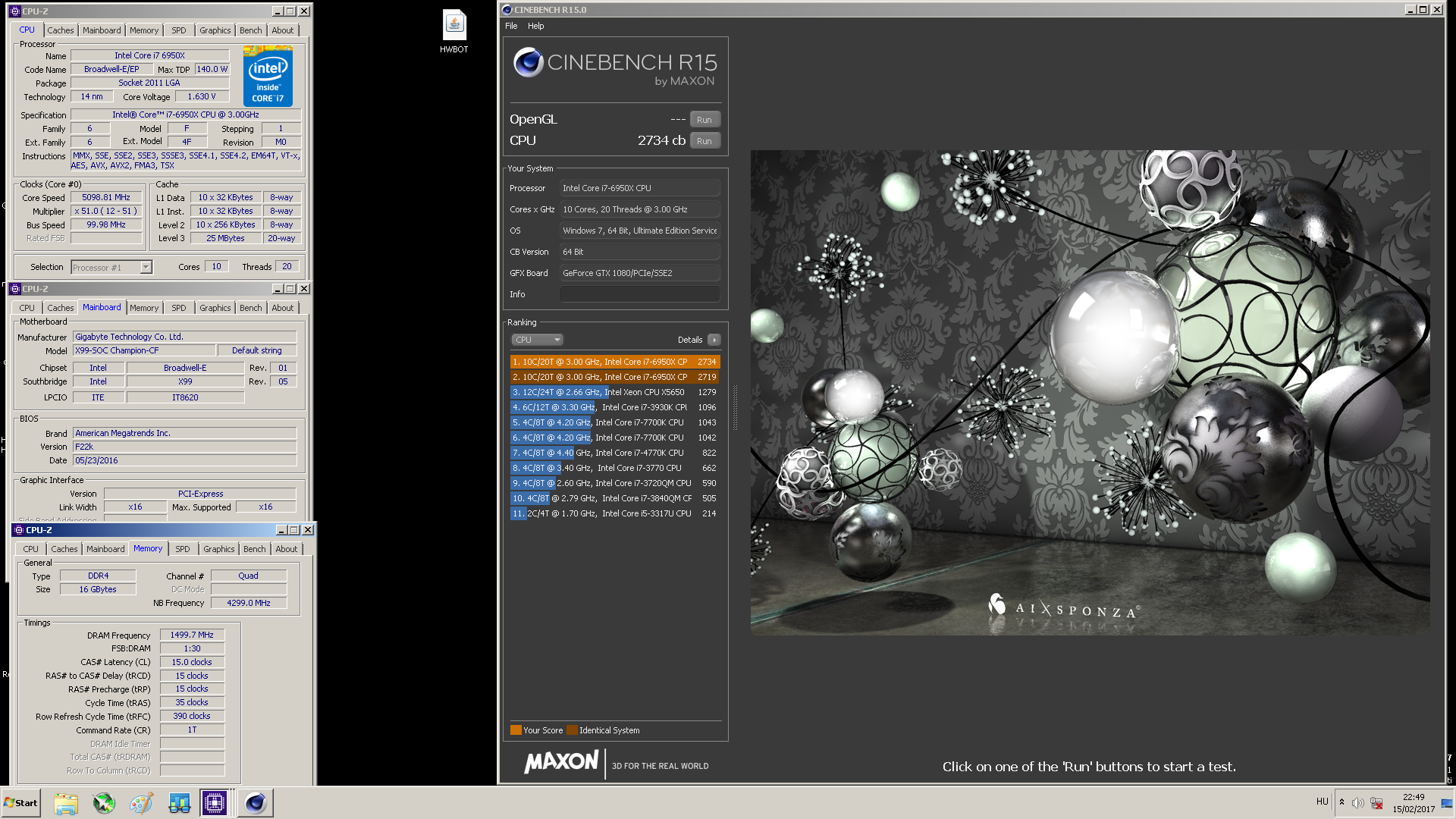The height and width of the screenshot is (819, 1456).
Task: Click the volume tray icon
Action: [x=1357, y=803]
